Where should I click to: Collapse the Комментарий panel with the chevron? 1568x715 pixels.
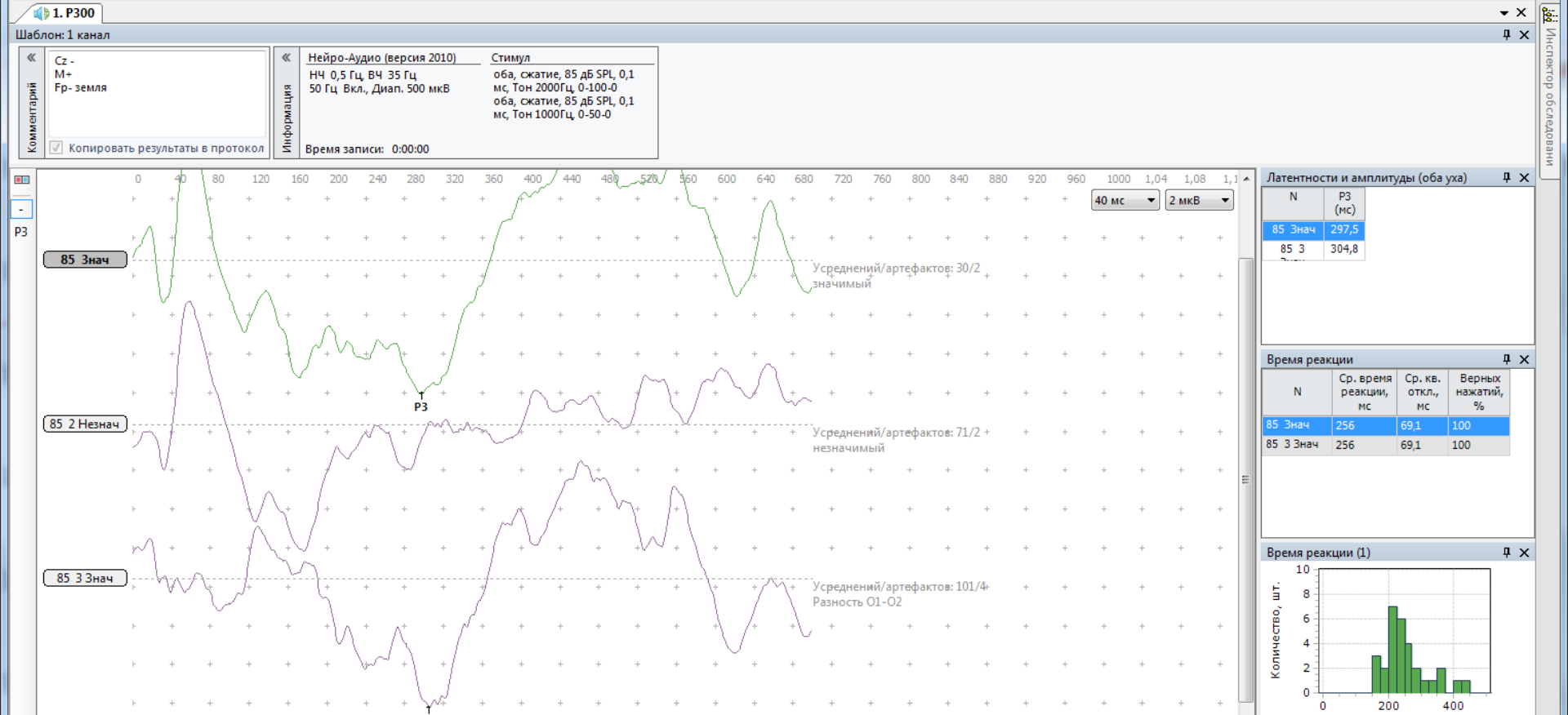pos(31,58)
